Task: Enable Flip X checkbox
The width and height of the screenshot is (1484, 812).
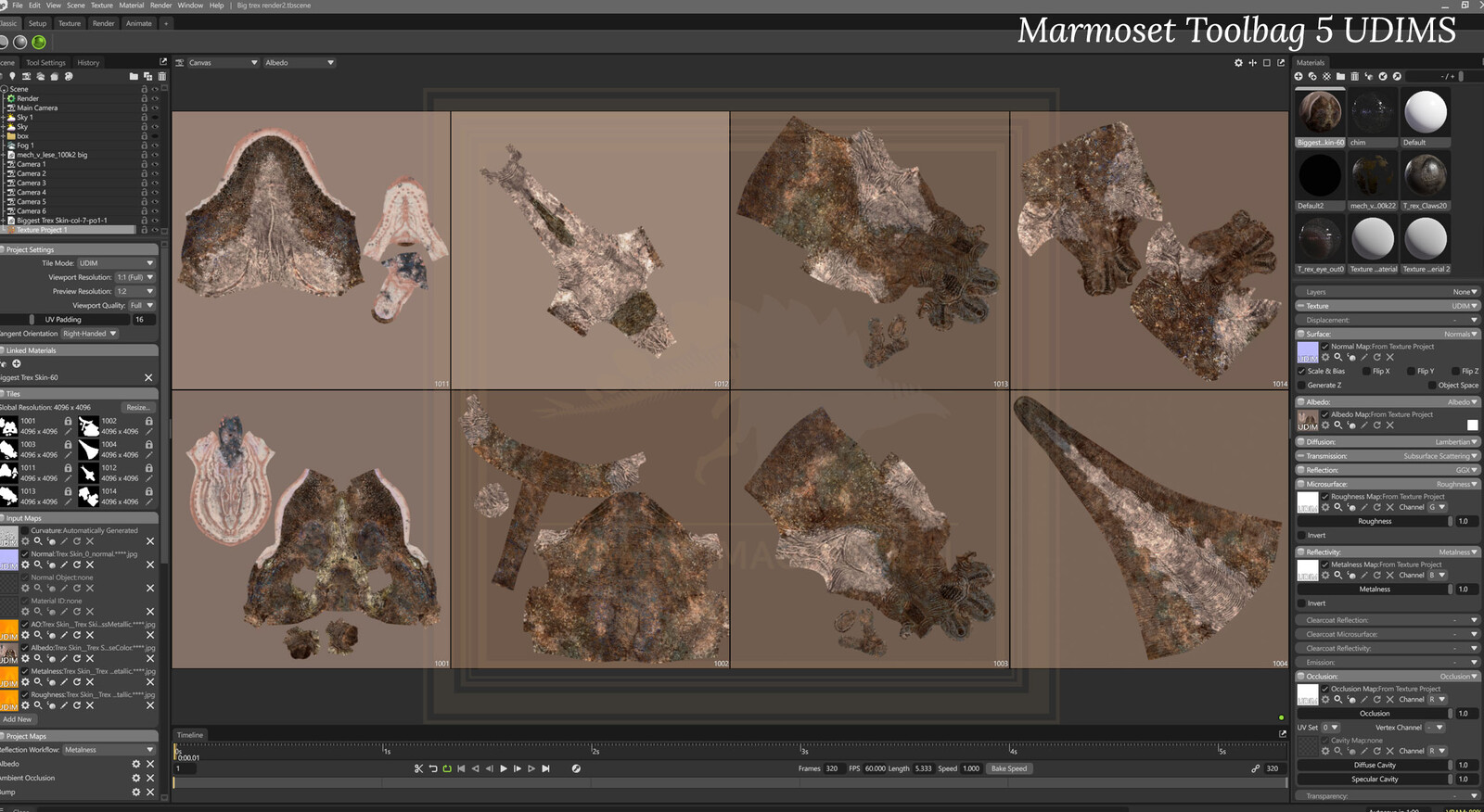Action: click(1366, 371)
